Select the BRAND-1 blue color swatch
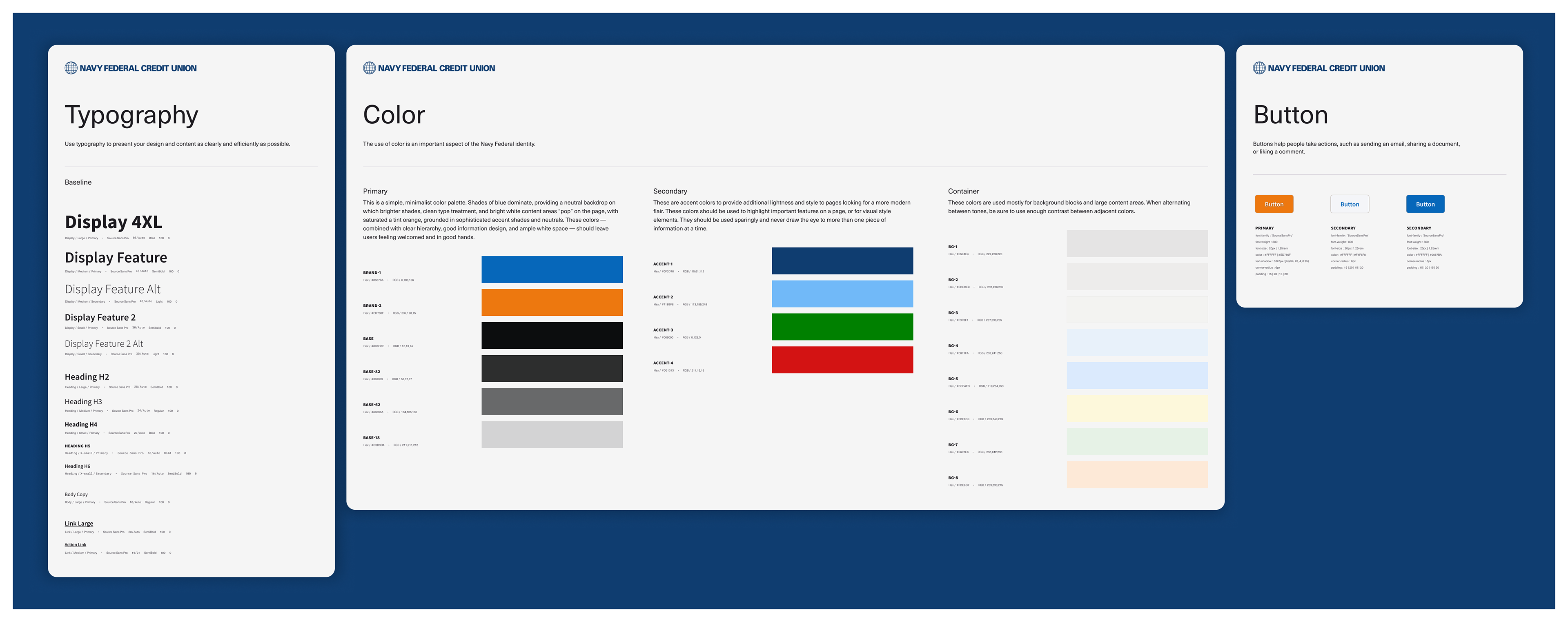 point(552,270)
